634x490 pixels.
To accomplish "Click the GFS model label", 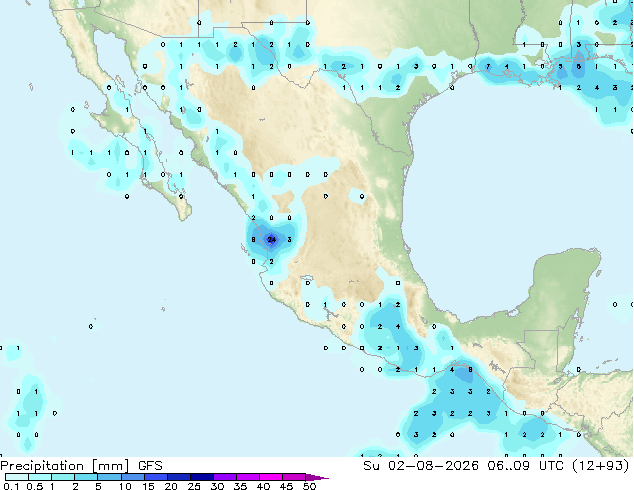I will point(150,466).
